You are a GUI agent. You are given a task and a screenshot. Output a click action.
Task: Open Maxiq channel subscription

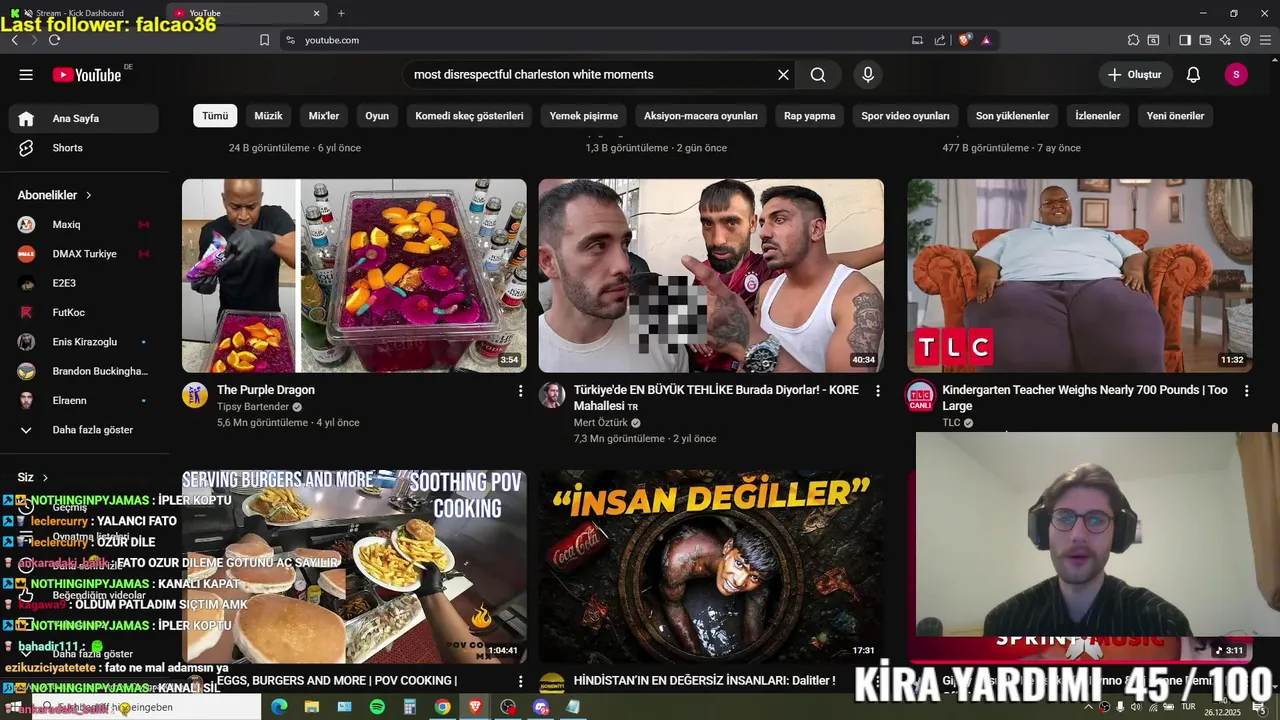point(85,225)
